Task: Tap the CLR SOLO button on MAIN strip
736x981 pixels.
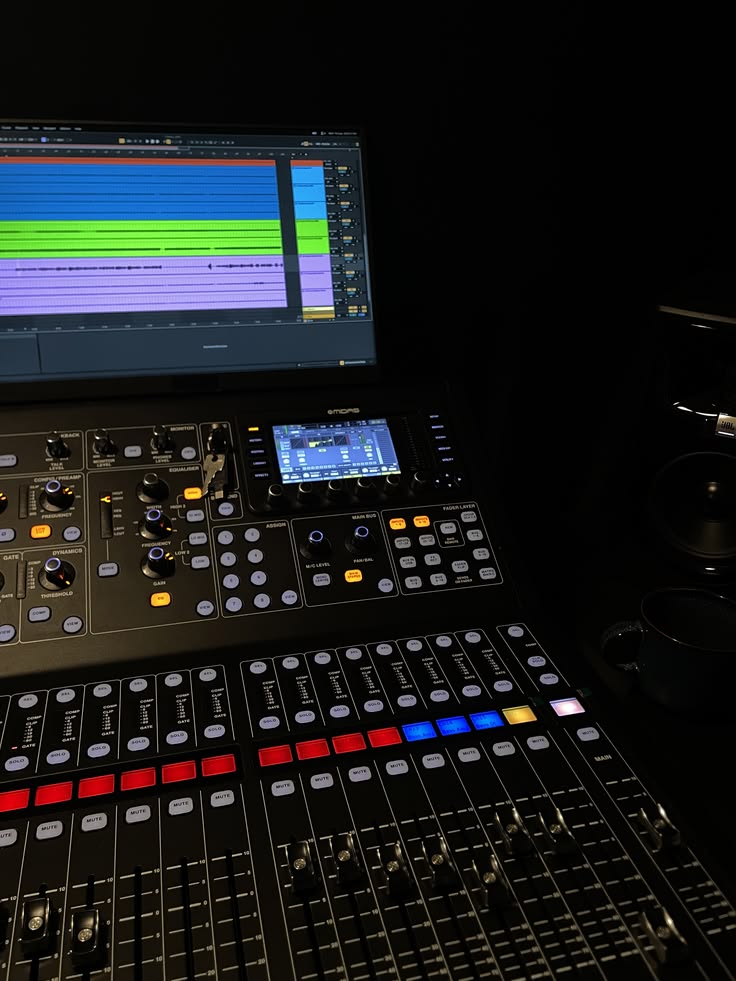Action: click(536, 660)
